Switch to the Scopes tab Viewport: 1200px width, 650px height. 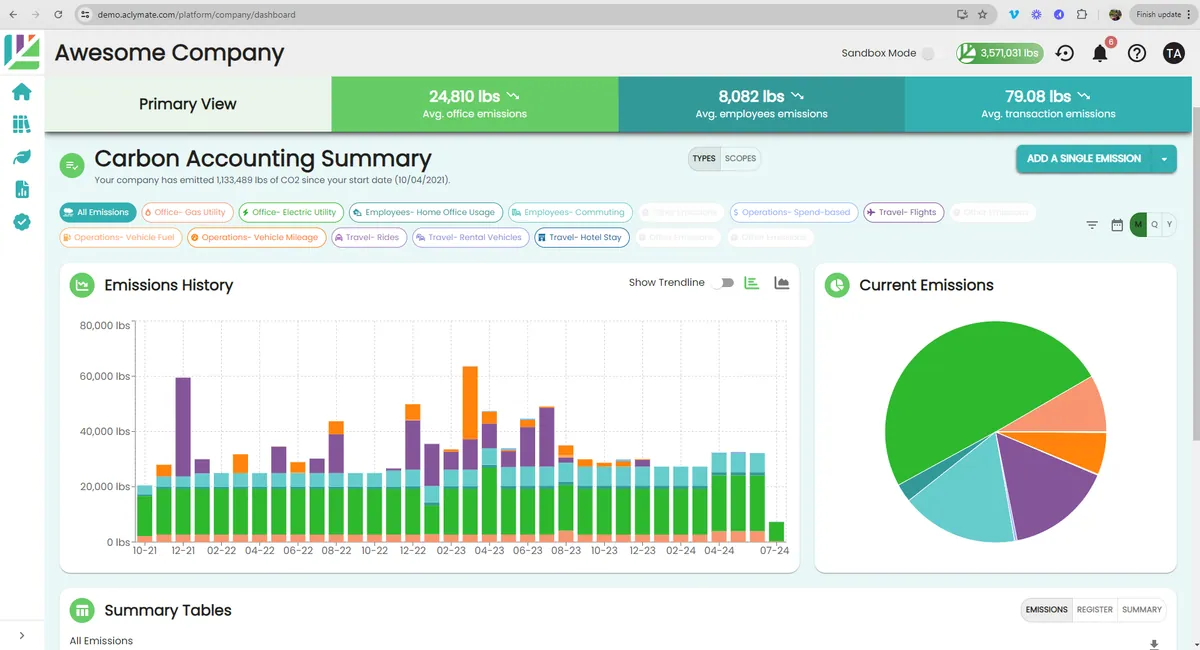tap(740, 159)
